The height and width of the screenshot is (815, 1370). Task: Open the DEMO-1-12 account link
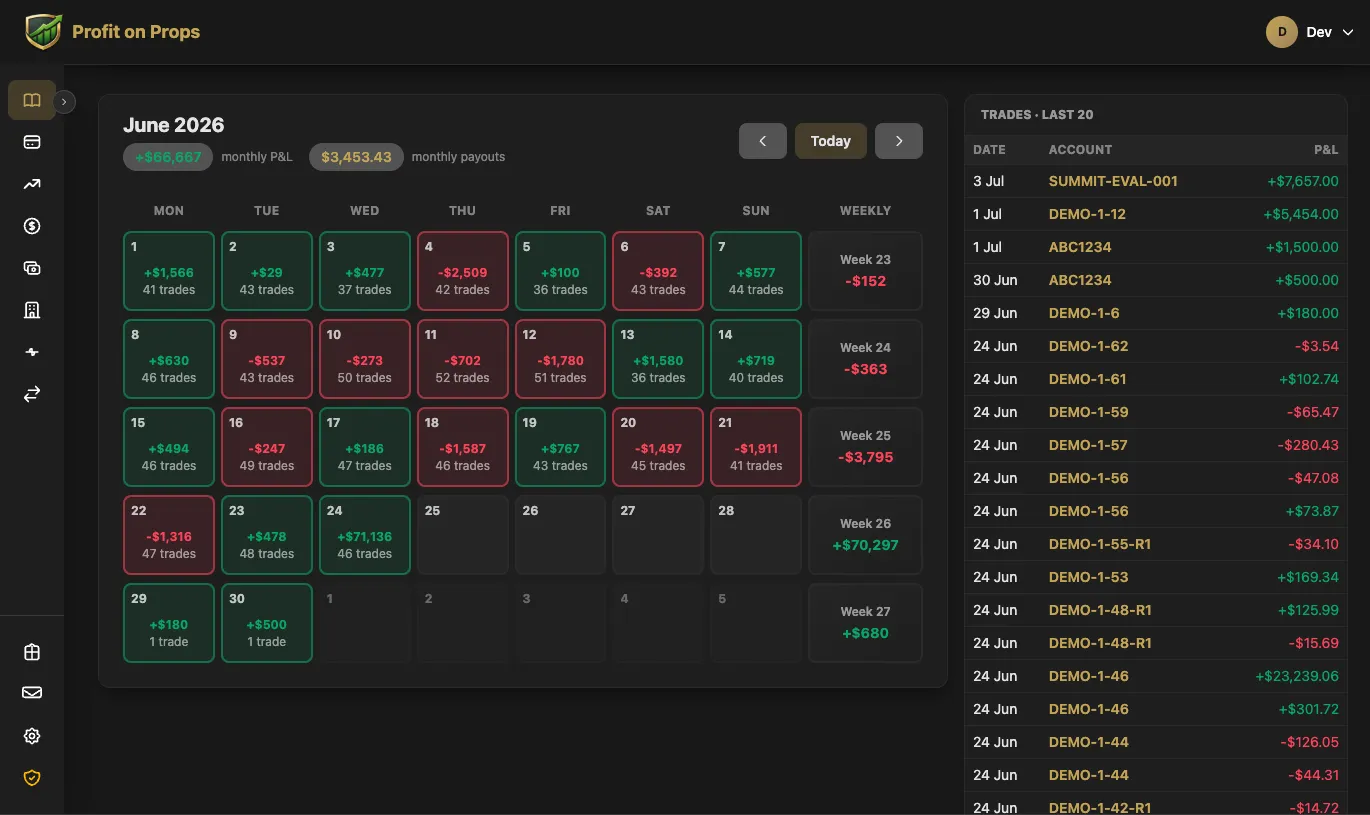(x=1087, y=214)
